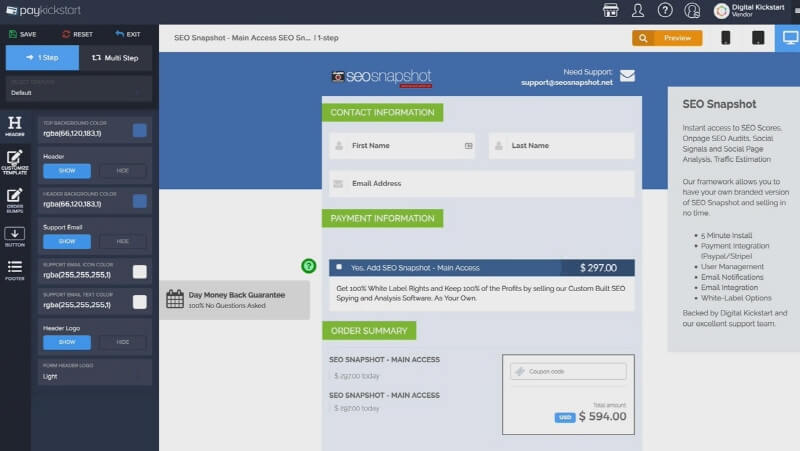This screenshot has height=451, width=800.
Task: Open the support agent headset icon
Action: (692, 10)
